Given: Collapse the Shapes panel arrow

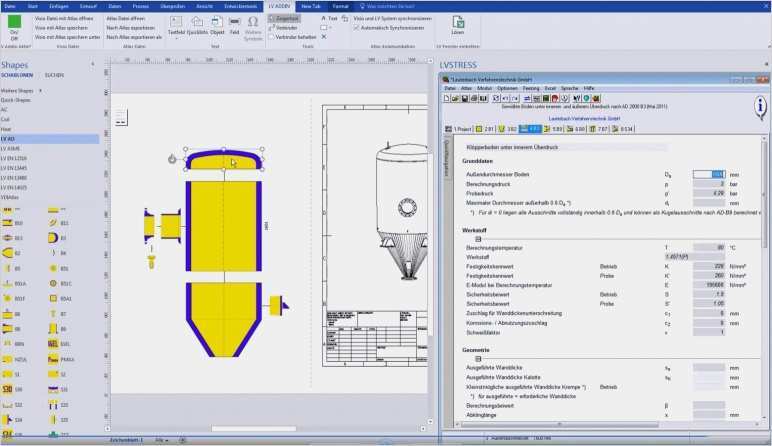Looking at the screenshot, I should coord(93,64).
